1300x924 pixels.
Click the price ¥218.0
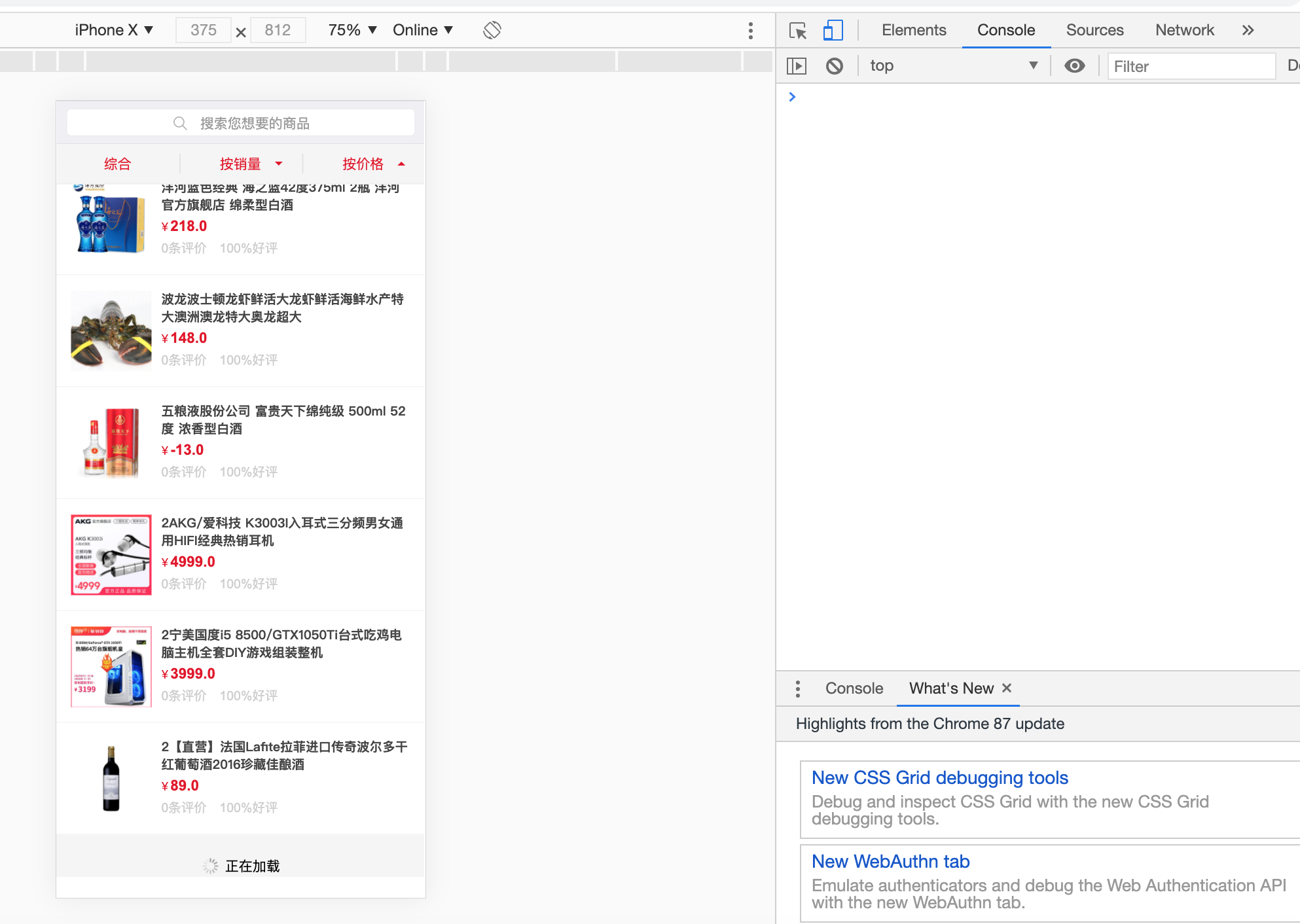[184, 226]
